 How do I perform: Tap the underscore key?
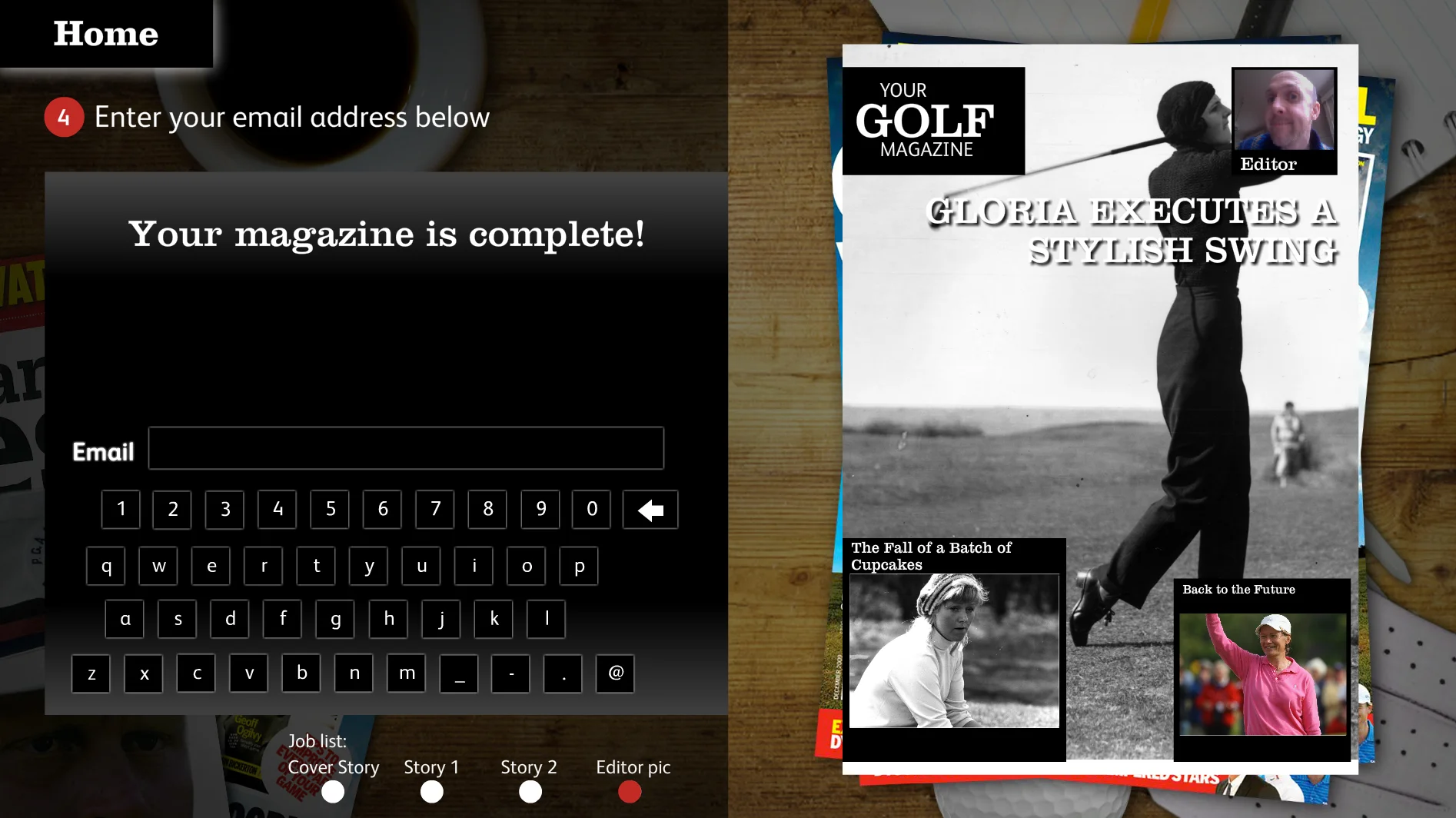tap(459, 673)
